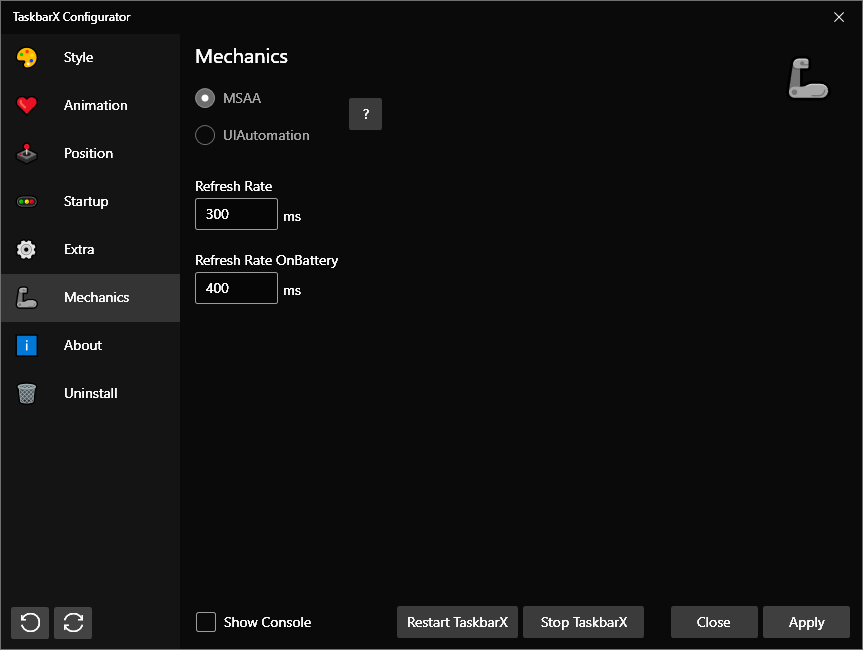Image resolution: width=863 pixels, height=650 pixels.
Task: Choose the UIAutomation radio option
Action: (x=205, y=135)
